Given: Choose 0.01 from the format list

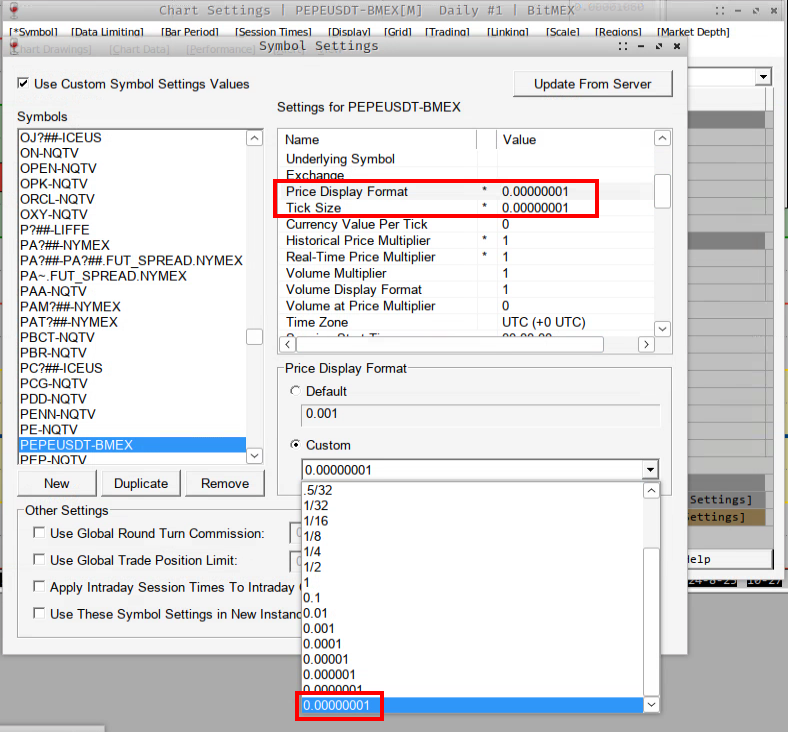Looking at the screenshot, I should pyautogui.click(x=472, y=613).
